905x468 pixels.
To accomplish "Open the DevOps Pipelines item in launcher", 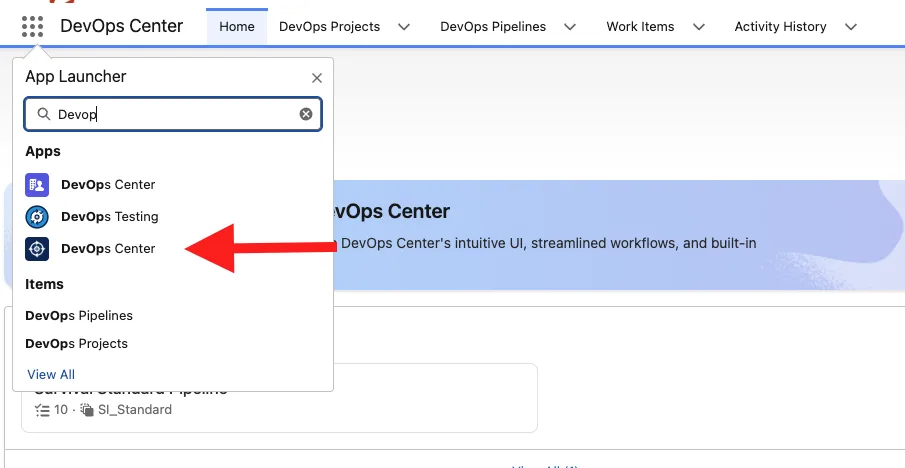I will [79, 316].
